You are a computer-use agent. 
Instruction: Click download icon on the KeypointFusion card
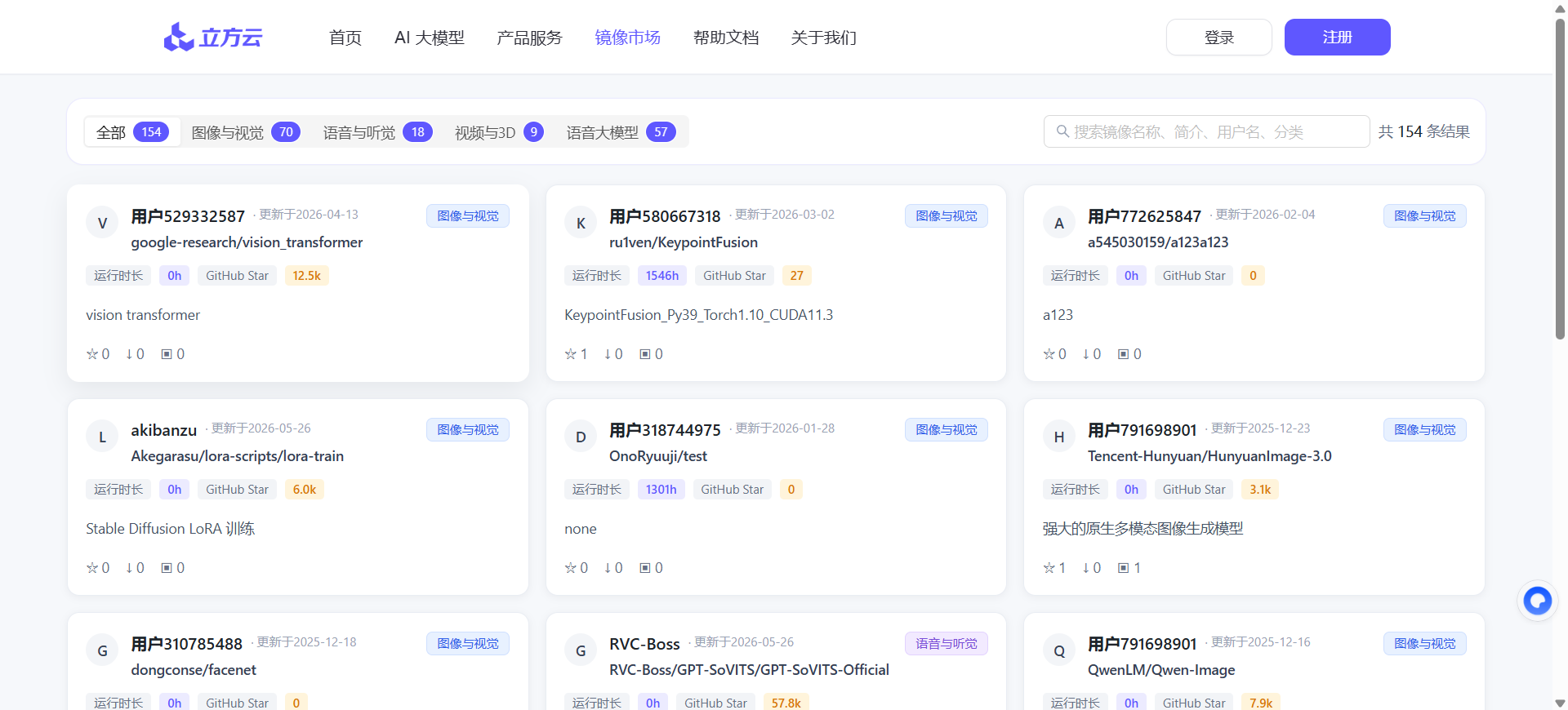(608, 354)
